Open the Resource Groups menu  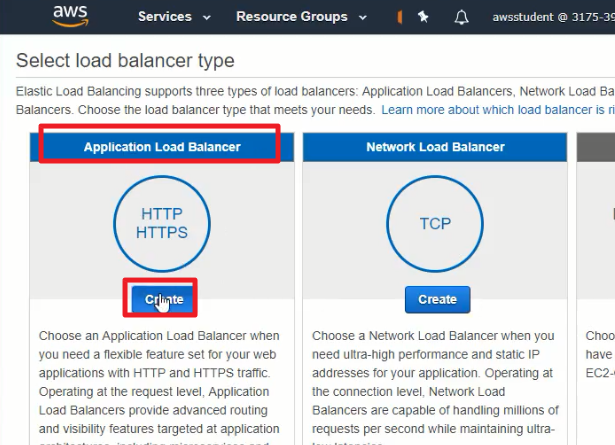pyautogui.click(x=292, y=16)
